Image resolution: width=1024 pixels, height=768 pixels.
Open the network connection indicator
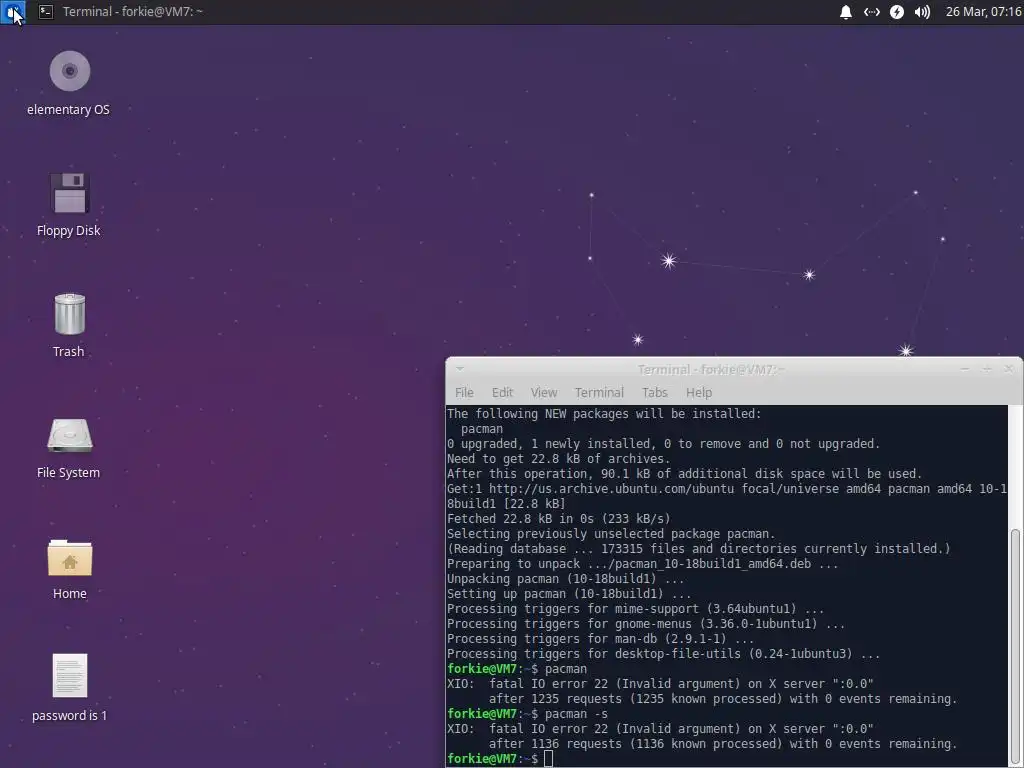click(x=871, y=12)
